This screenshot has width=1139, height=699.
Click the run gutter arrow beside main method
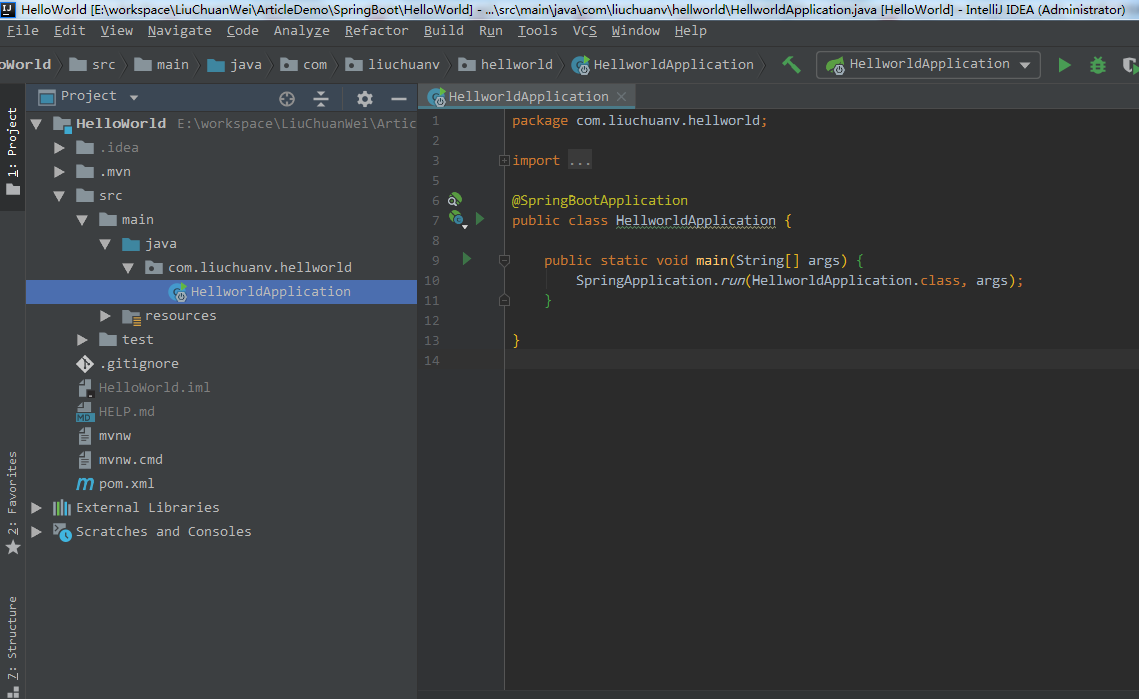(x=466, y=259)
